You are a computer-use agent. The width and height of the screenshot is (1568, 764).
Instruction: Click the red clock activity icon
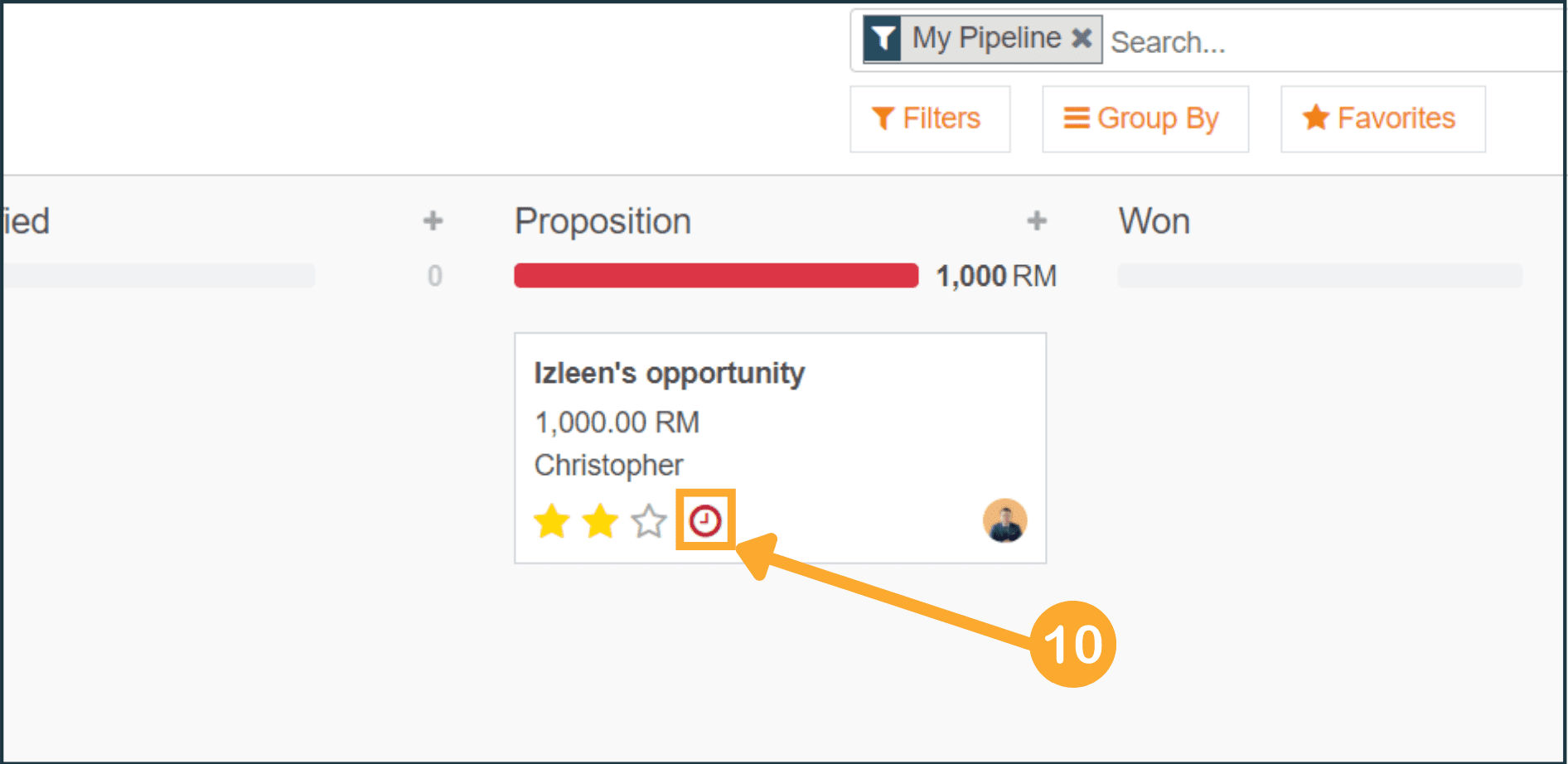705,521
